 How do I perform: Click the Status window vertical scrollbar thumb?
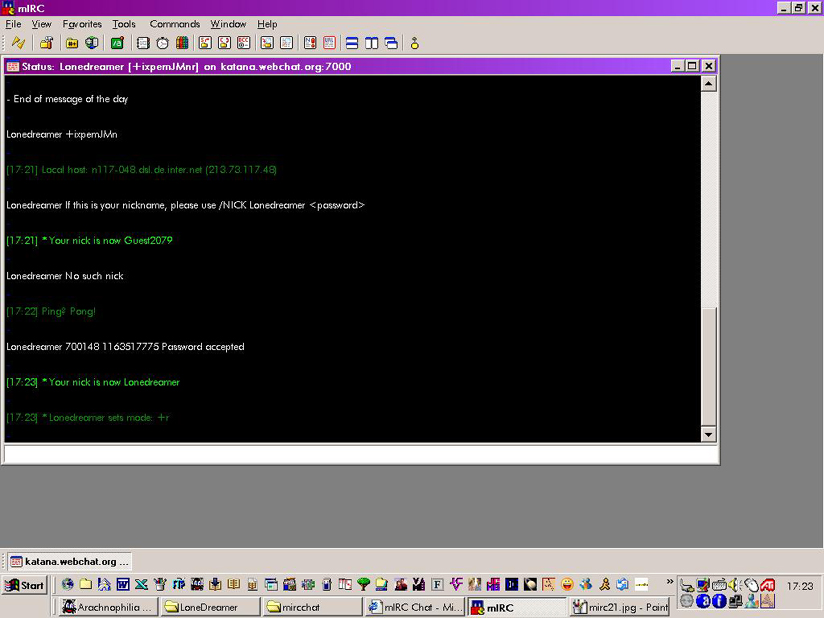(x=708, y=366)
